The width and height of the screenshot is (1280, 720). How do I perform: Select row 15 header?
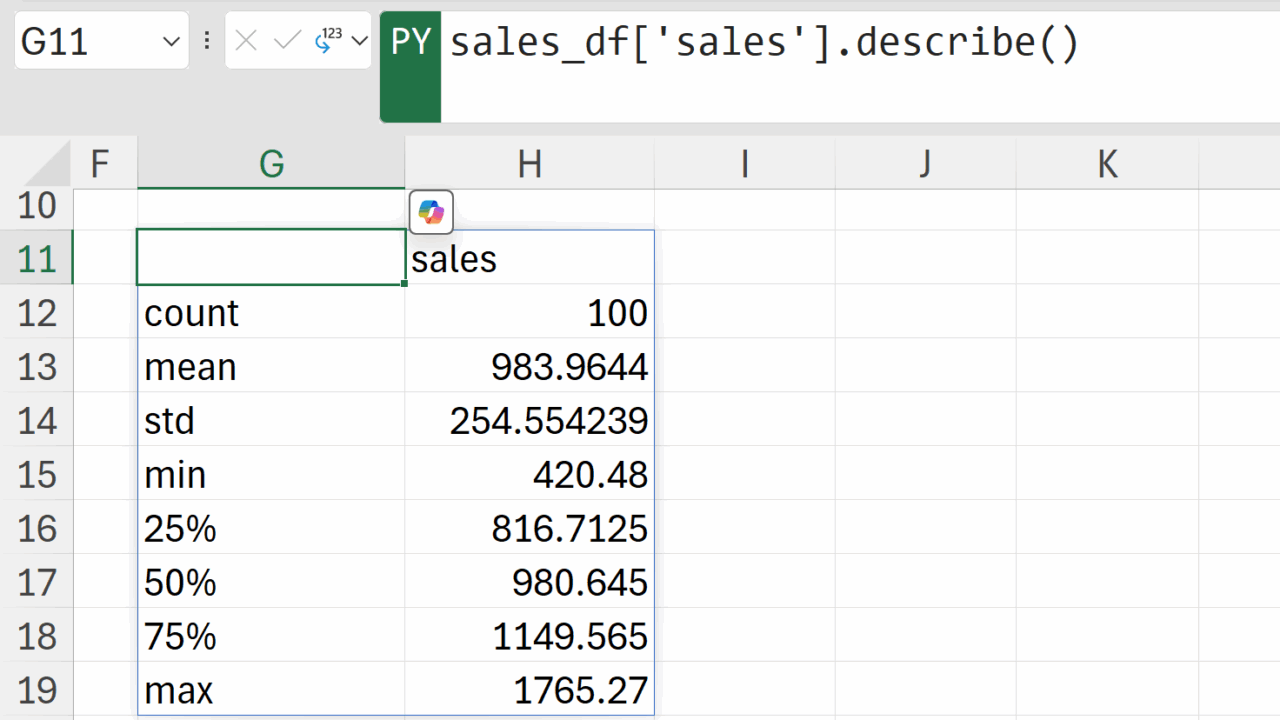(x=37, y=474)
